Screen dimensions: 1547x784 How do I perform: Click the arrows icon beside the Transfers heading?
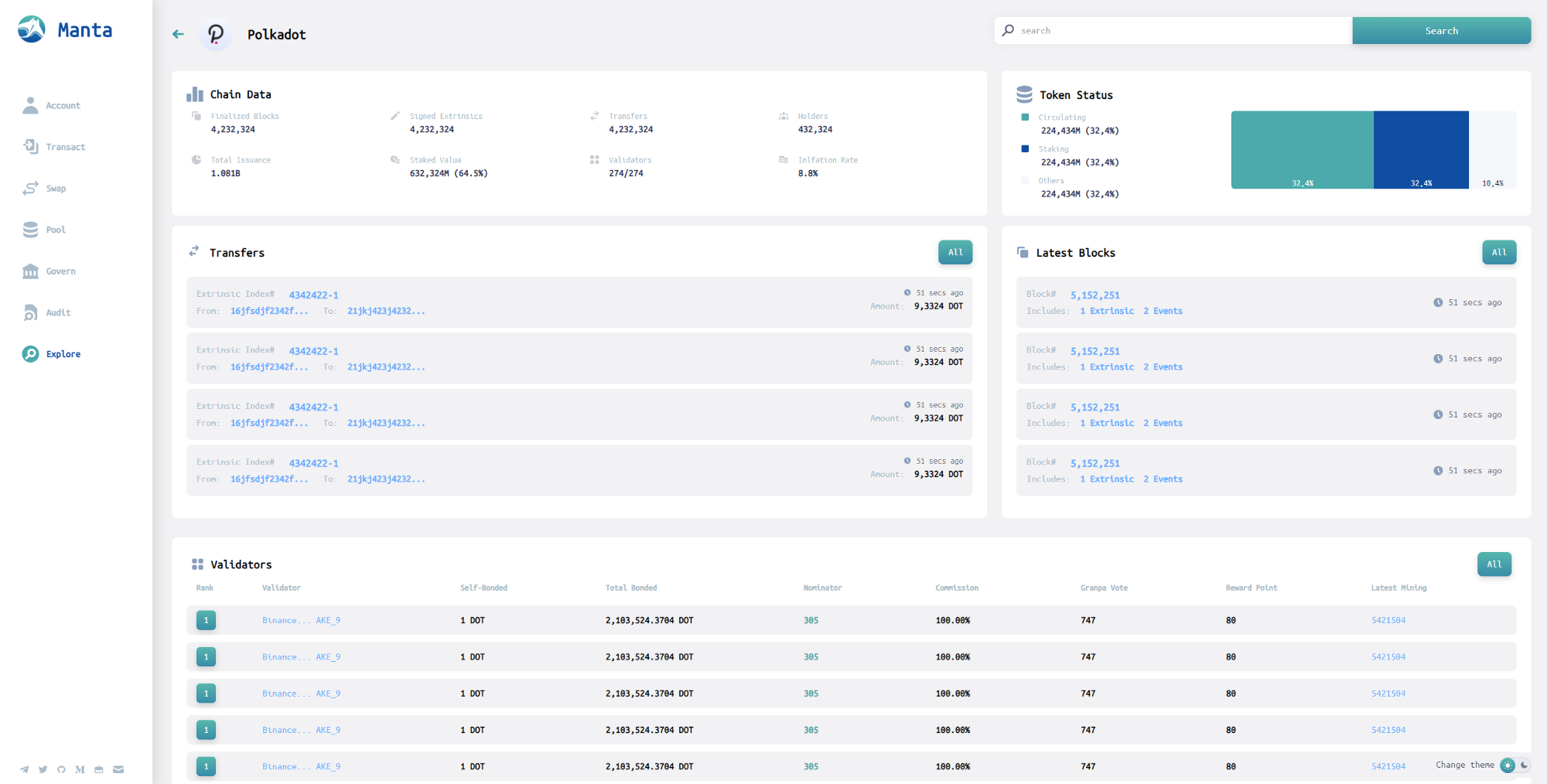(x=194, y=251)
